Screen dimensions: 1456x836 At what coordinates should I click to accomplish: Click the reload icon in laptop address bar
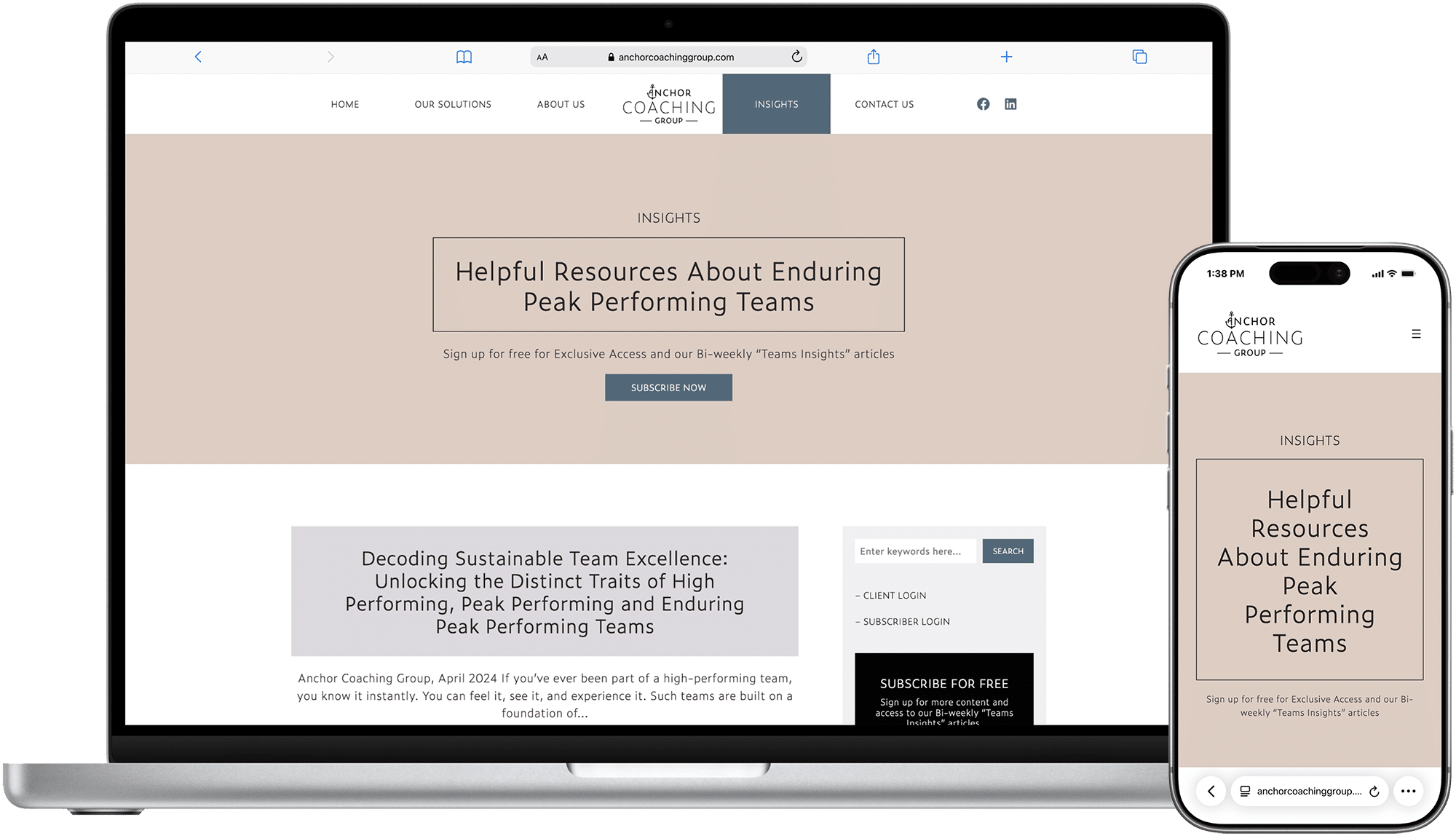796,57
